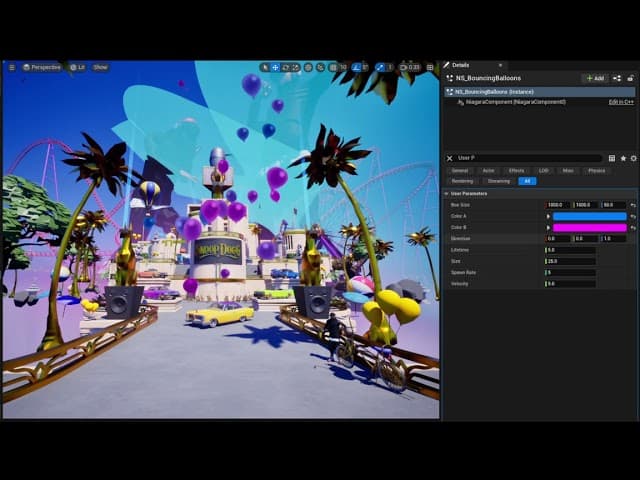640x480 pixels.
Task: Open the viewport options hamburger menu
Action: pos(12,67)
